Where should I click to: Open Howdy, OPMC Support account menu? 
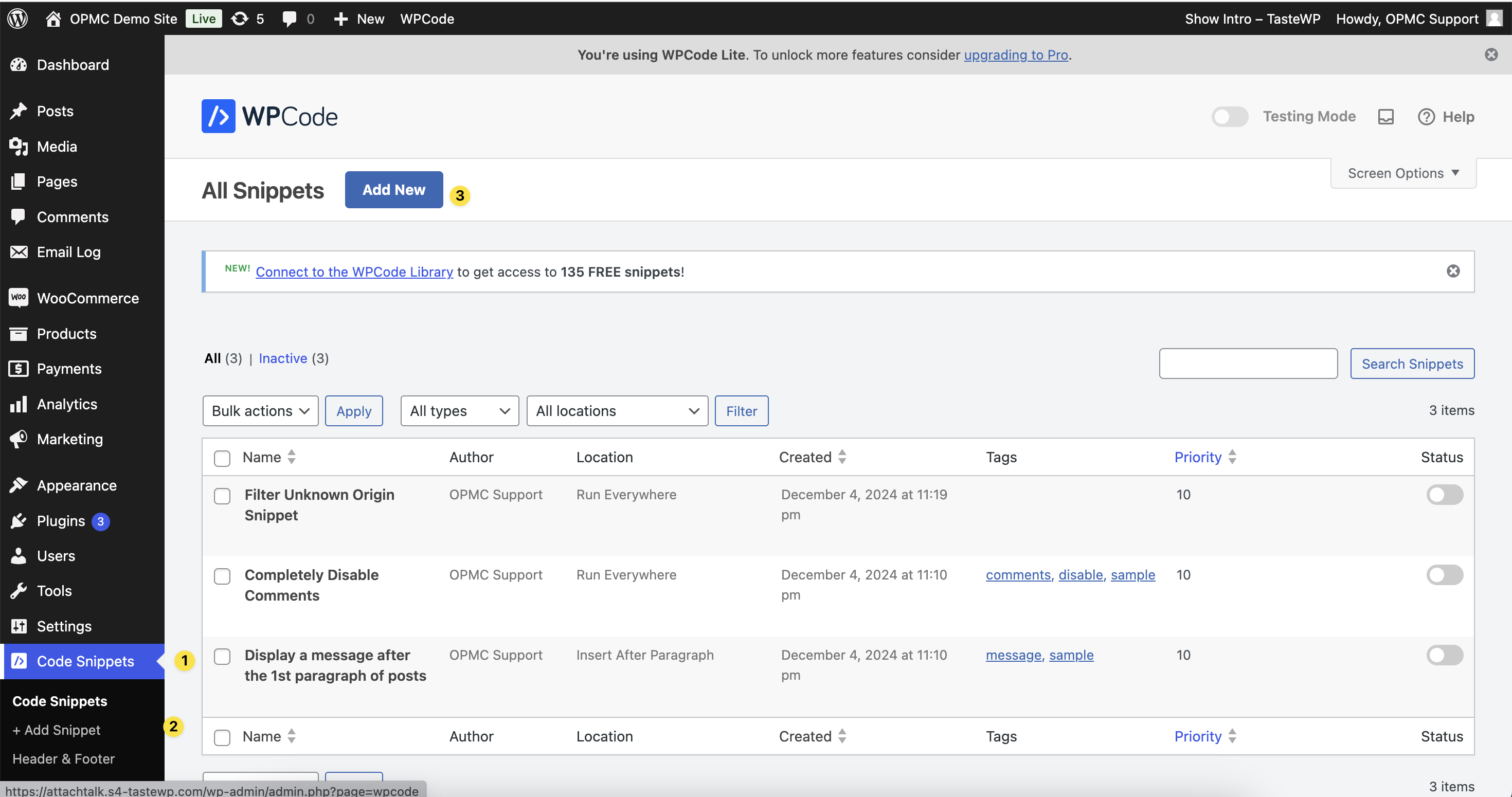(1419, 19)
